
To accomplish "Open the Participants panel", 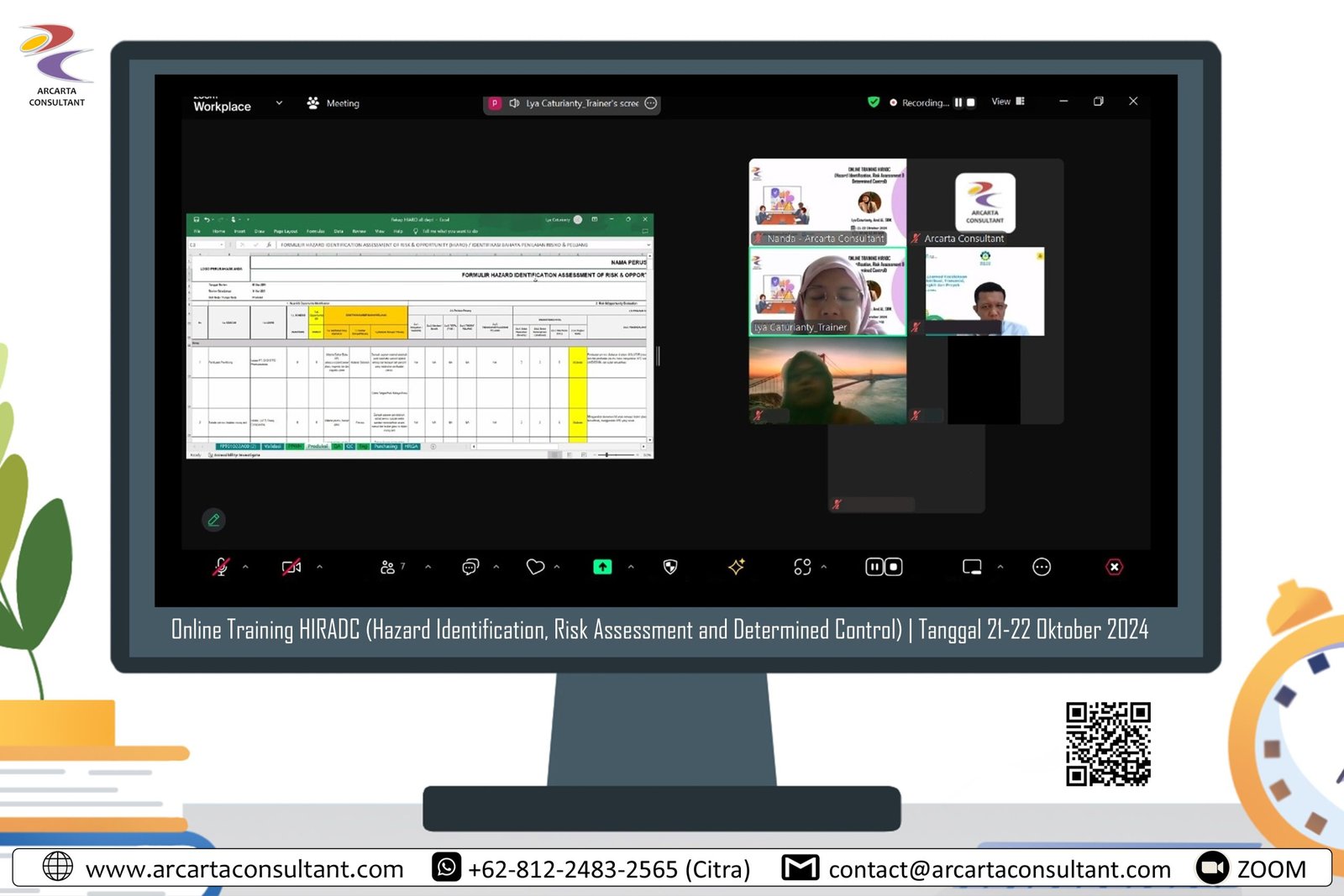I will (388, 568).
